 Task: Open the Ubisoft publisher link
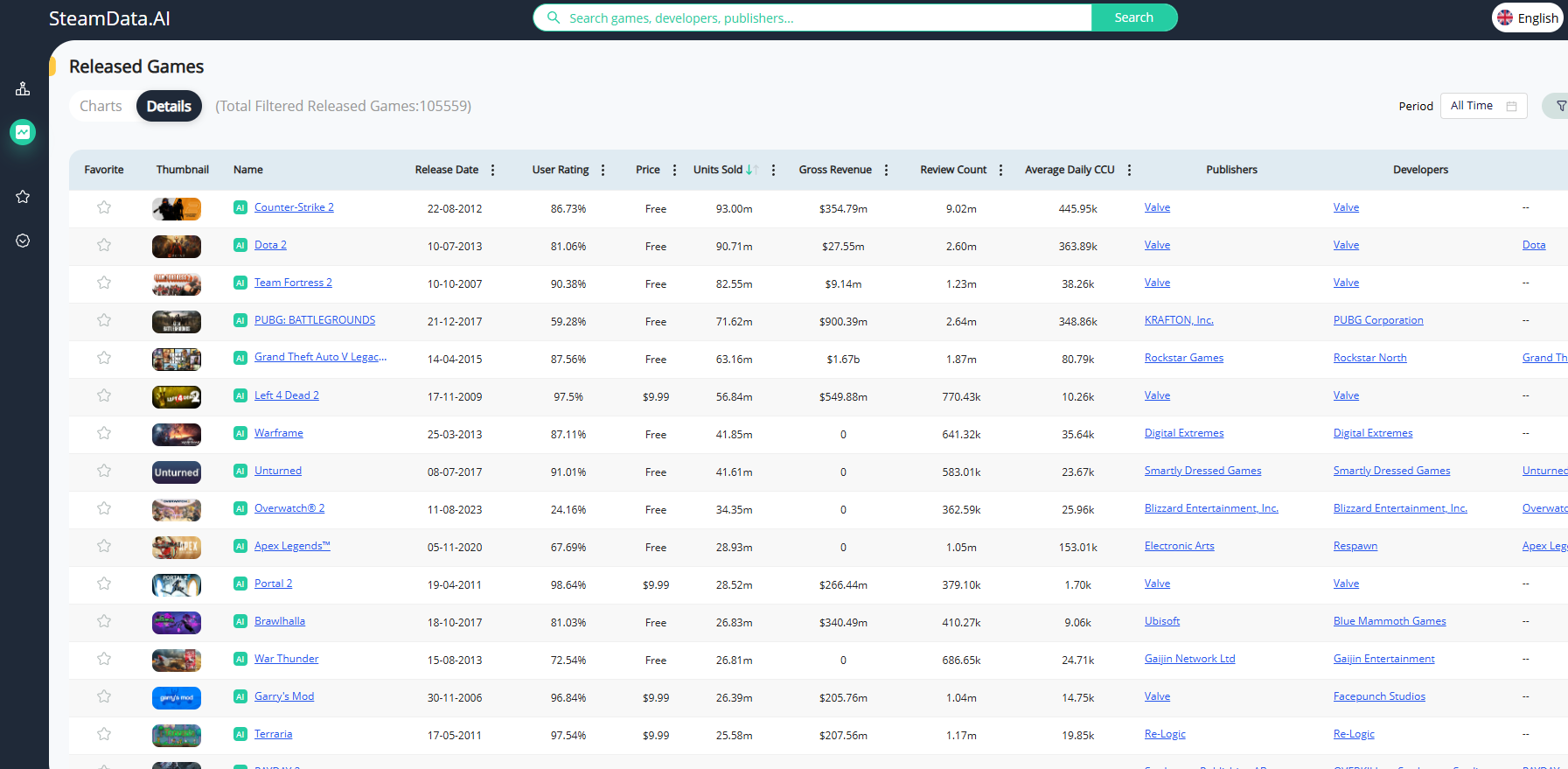click(x=1162, y=621)
